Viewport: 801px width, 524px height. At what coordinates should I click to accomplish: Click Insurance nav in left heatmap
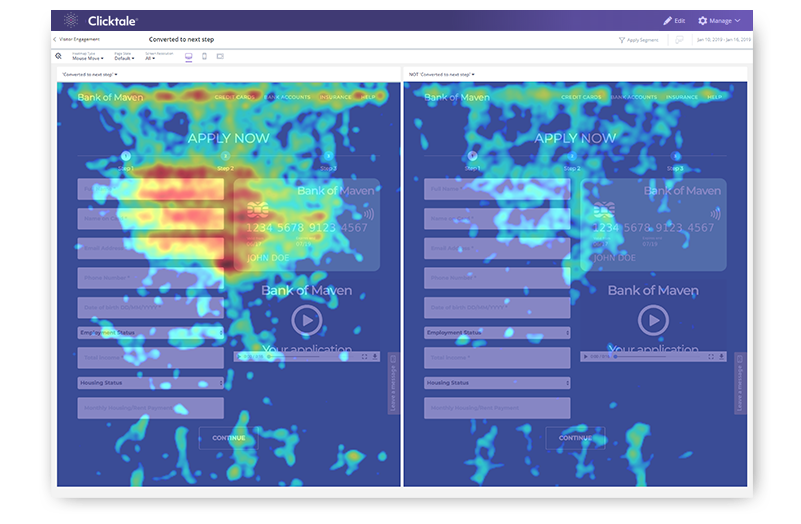(x=335, y=97)
